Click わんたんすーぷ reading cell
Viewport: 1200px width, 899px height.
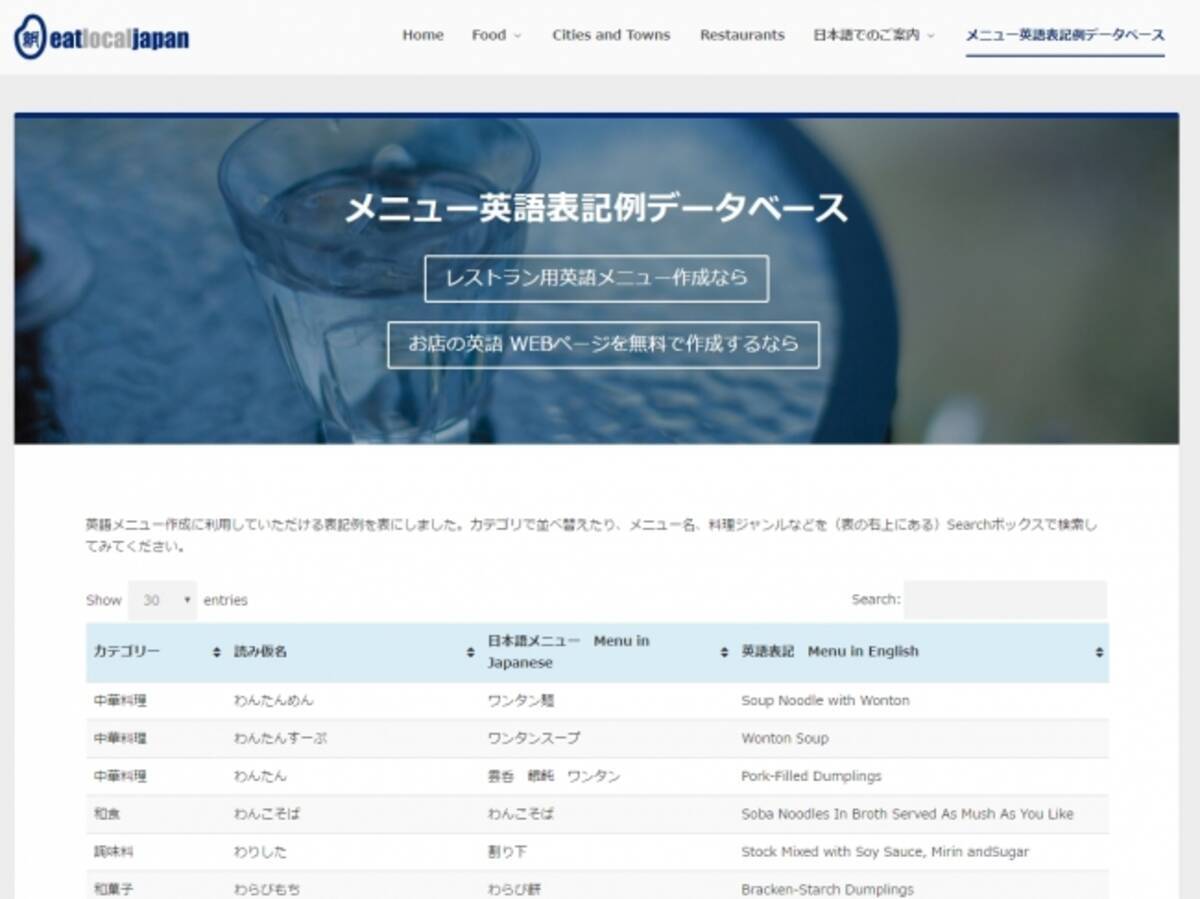point(280,739)
